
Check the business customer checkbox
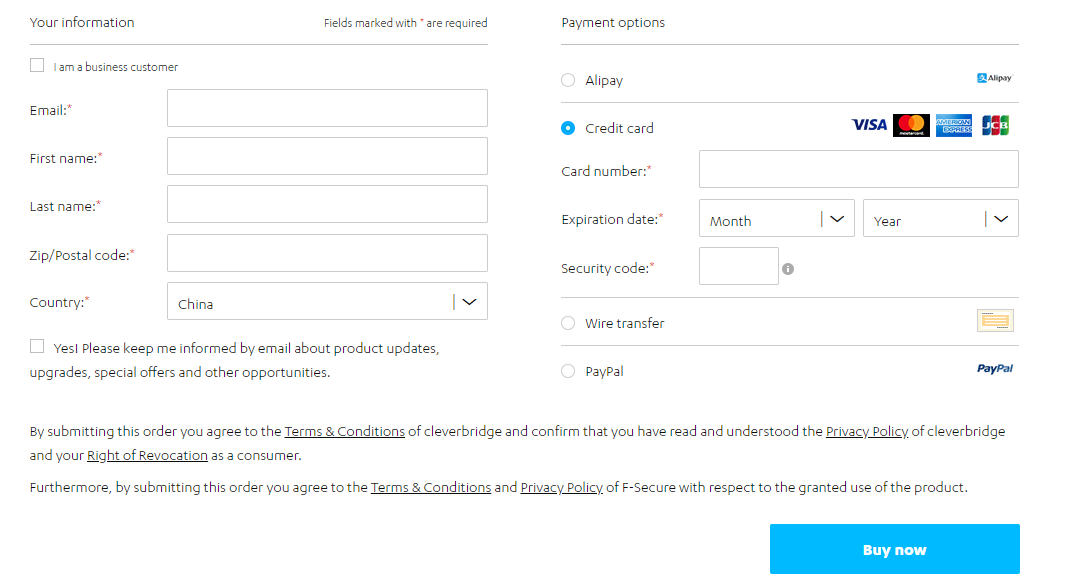coord(37,65)
